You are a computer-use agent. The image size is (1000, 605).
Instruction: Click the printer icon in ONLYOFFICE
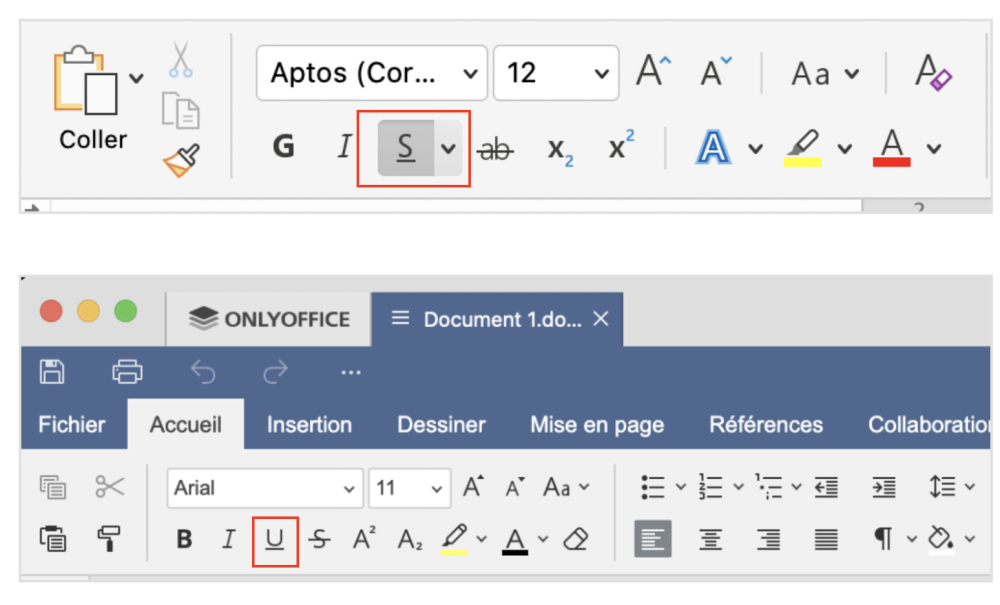(127, 372)
